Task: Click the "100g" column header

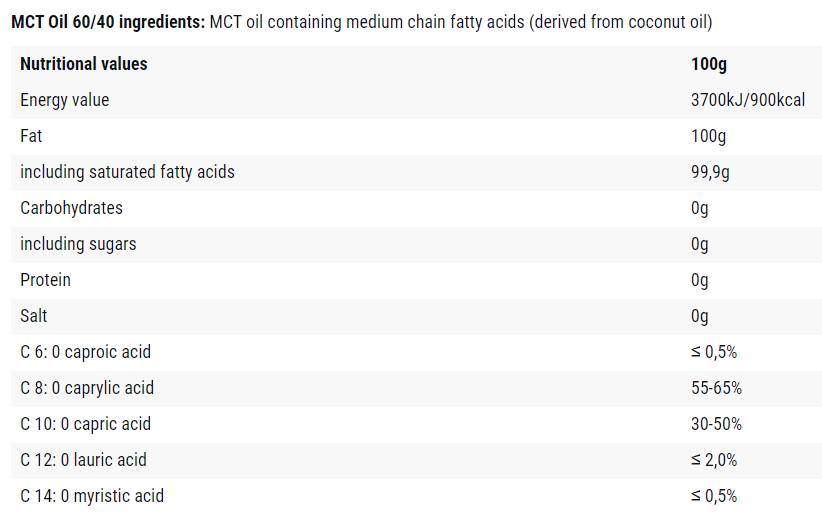Action: (708, 64)
